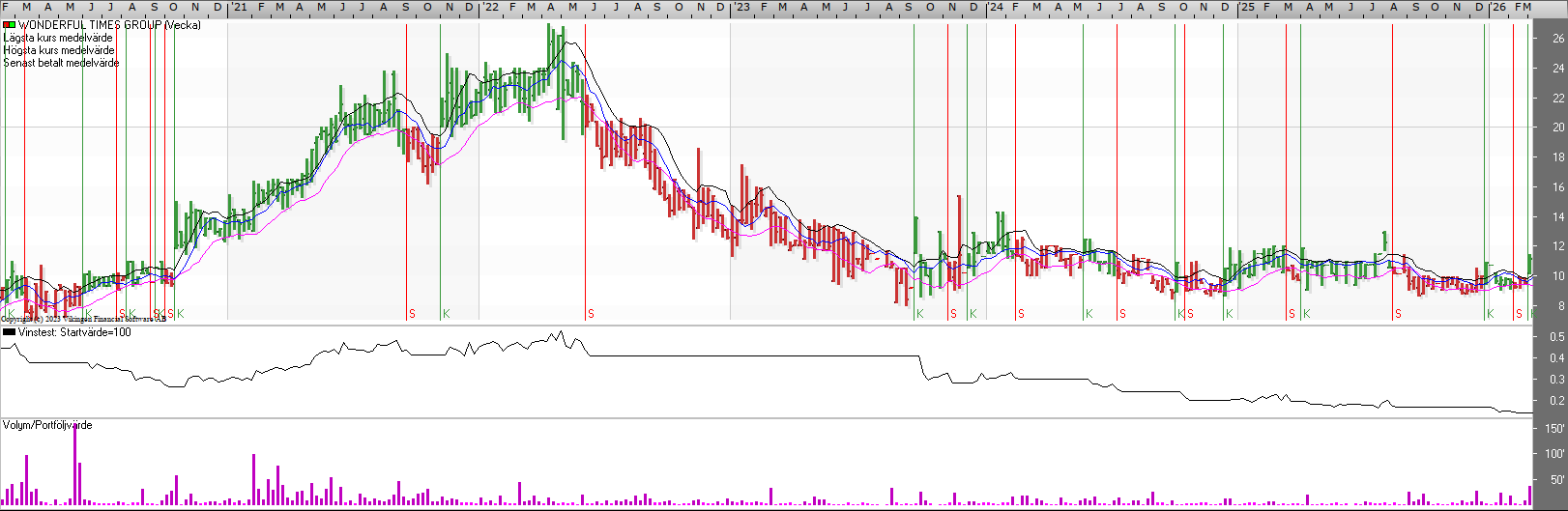This screenshot has width=1568, height=511.
Task: Click the green K buy marker in November 2021
Action: [x=447, y=314]
